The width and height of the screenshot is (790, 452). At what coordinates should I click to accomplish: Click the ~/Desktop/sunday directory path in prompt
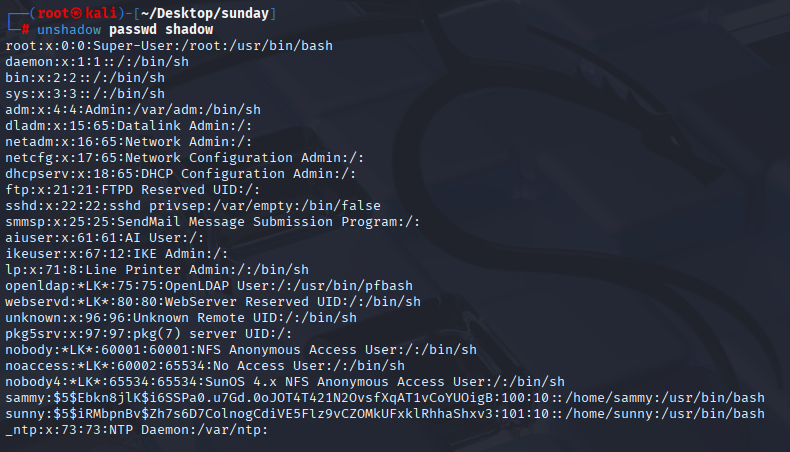pos(205,14)
